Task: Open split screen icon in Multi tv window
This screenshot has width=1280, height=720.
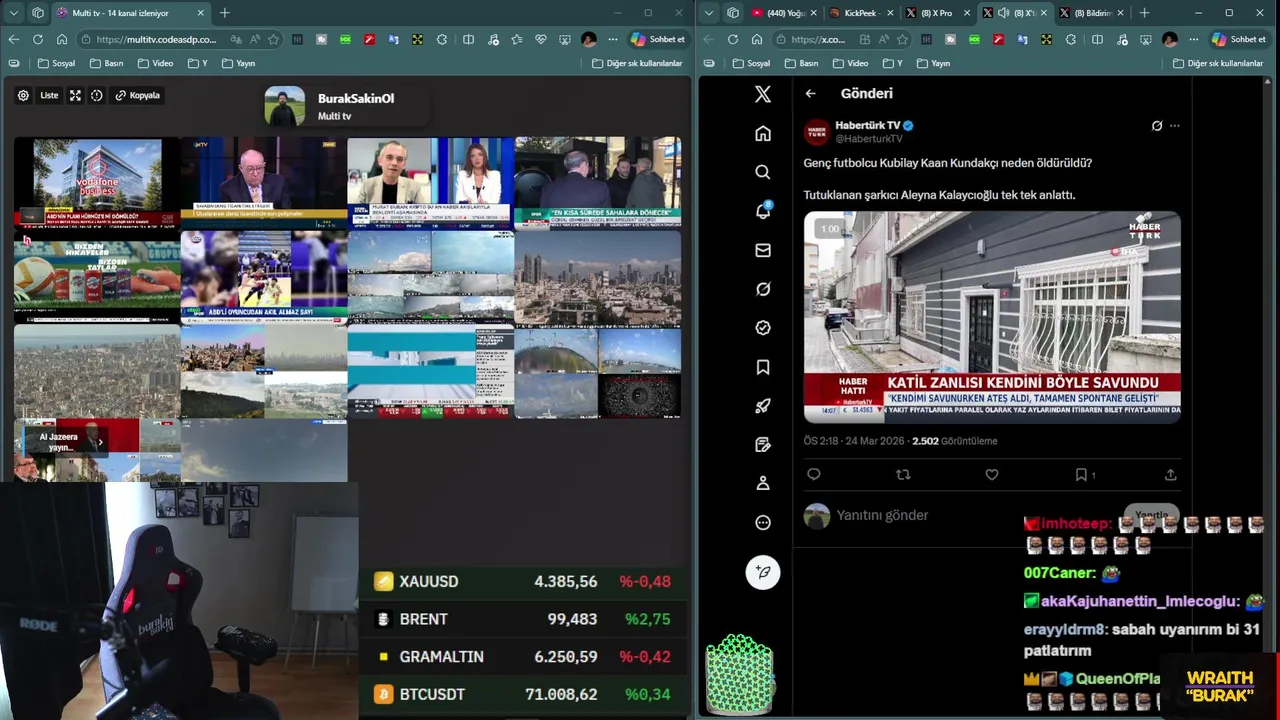Action: 468,39
